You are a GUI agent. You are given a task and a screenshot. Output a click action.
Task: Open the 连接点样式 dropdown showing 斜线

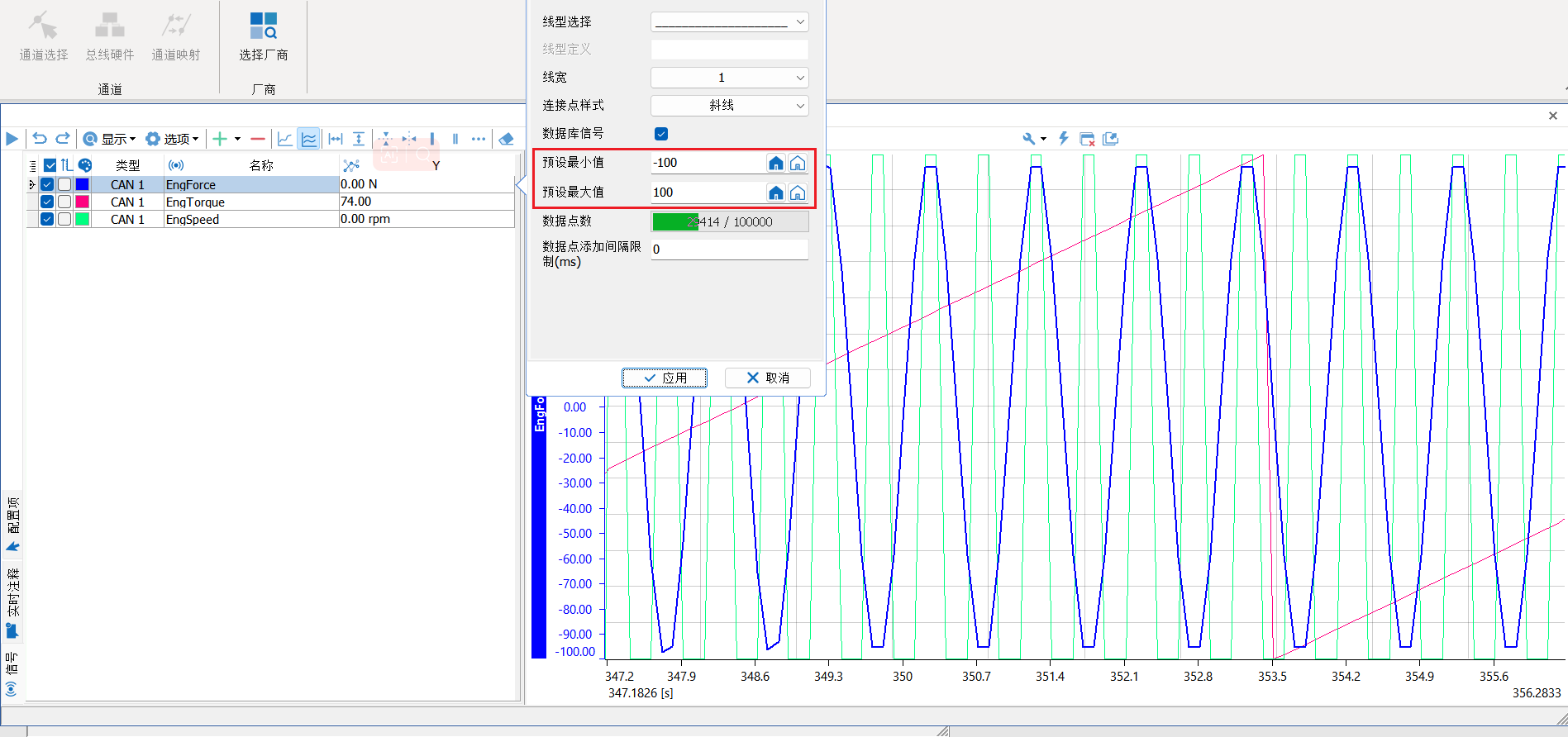pos(730,106)
